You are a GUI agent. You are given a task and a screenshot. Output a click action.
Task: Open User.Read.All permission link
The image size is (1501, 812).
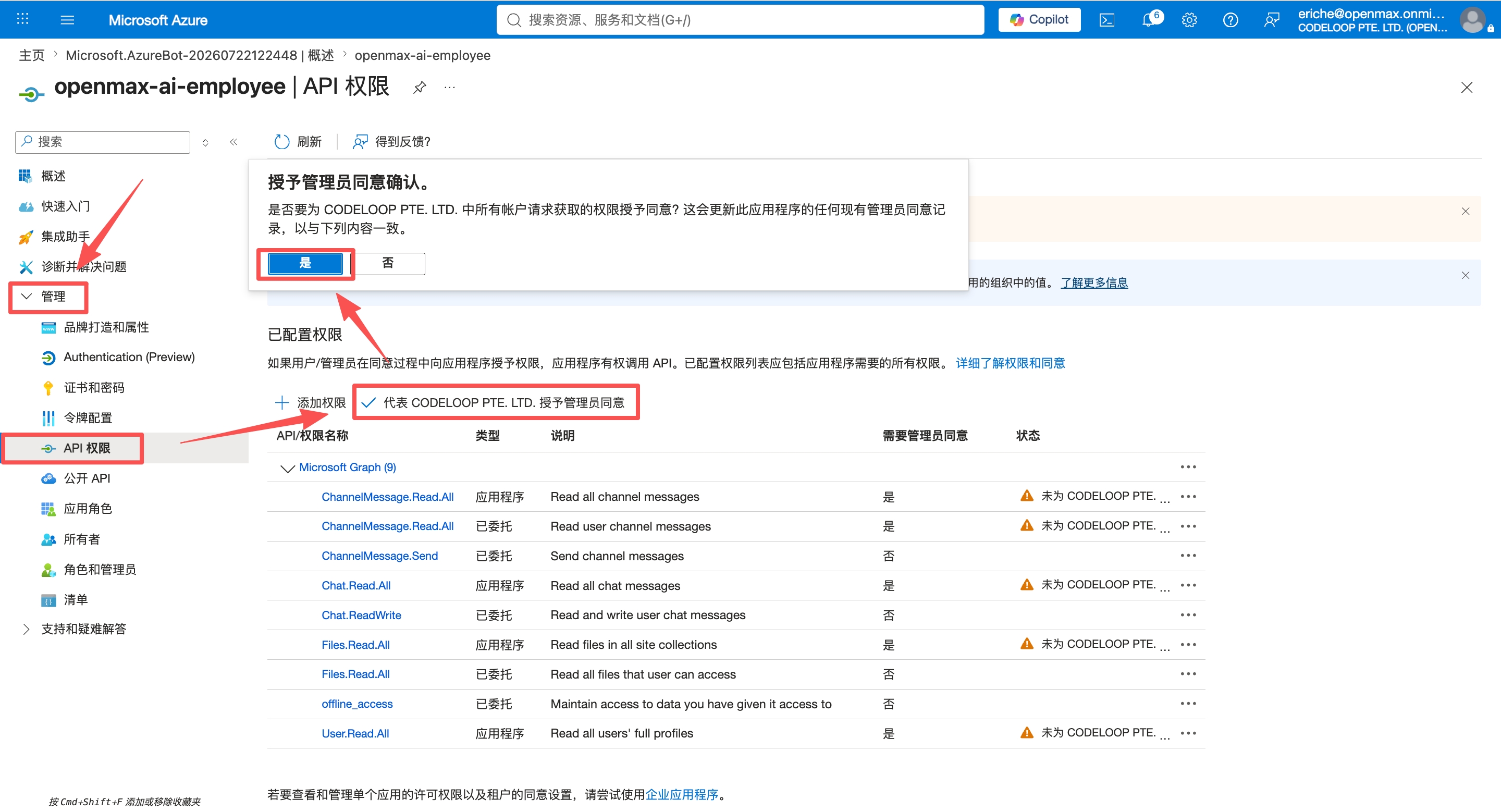pyautogui.click(x=355, y=733)
